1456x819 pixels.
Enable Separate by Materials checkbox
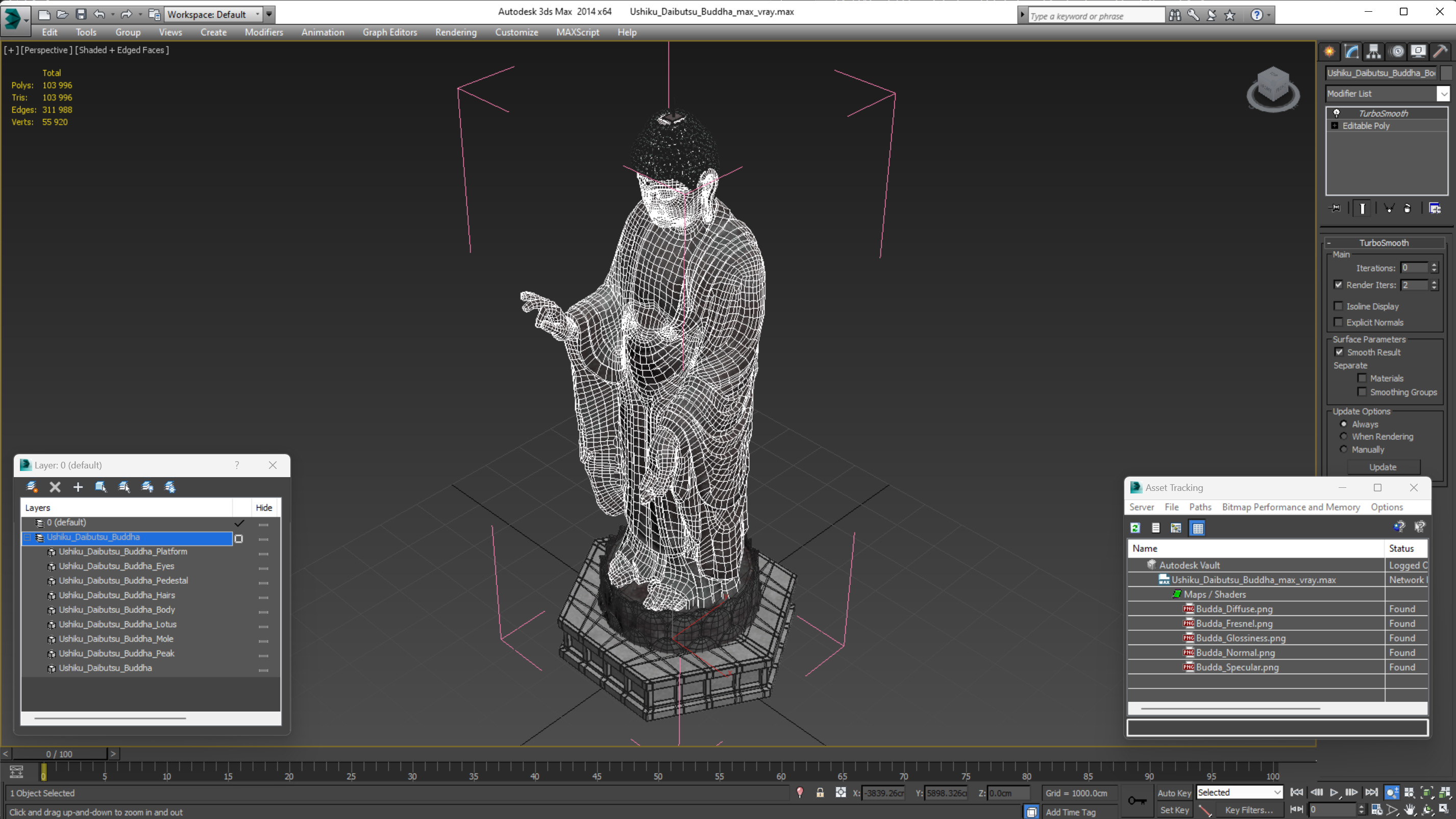(x=1362, y=378)
